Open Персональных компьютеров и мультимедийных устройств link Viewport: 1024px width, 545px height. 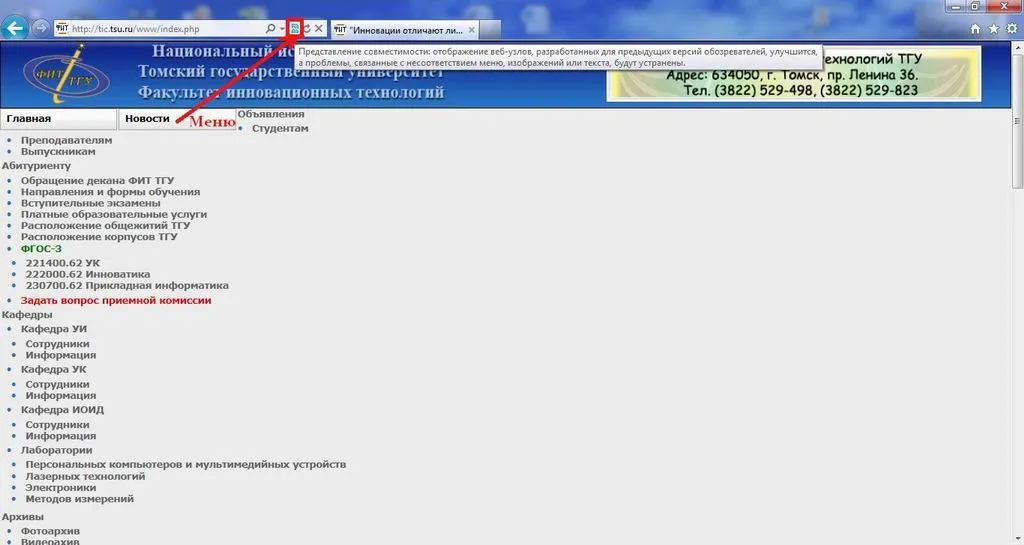186,465
